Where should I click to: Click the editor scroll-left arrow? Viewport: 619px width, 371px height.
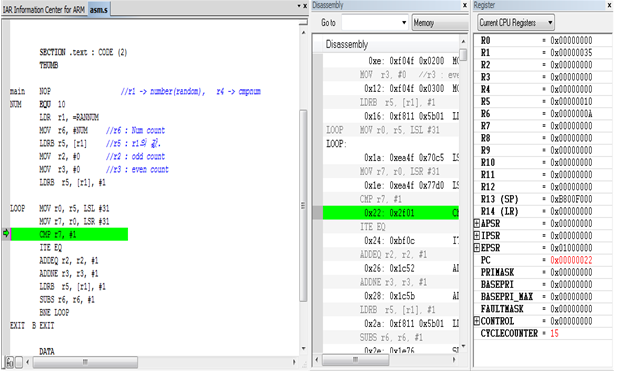pos(28,362)
